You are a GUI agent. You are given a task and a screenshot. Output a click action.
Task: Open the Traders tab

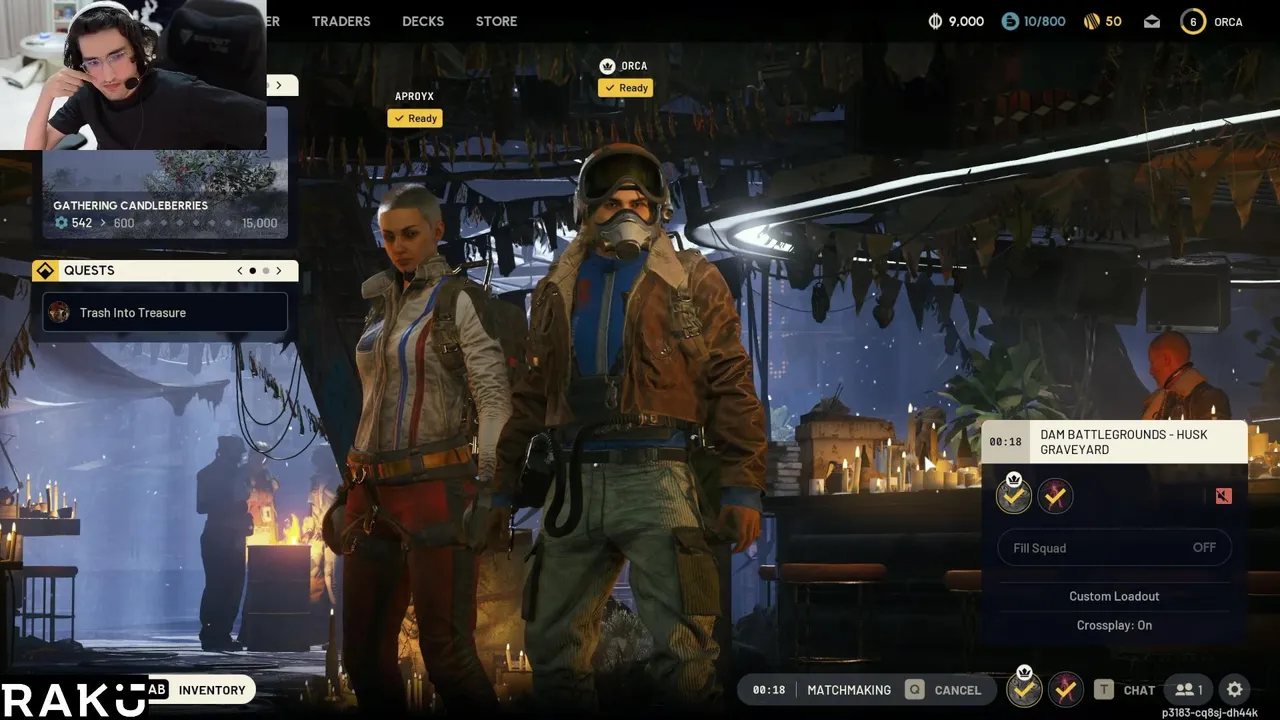click(341, 21)
